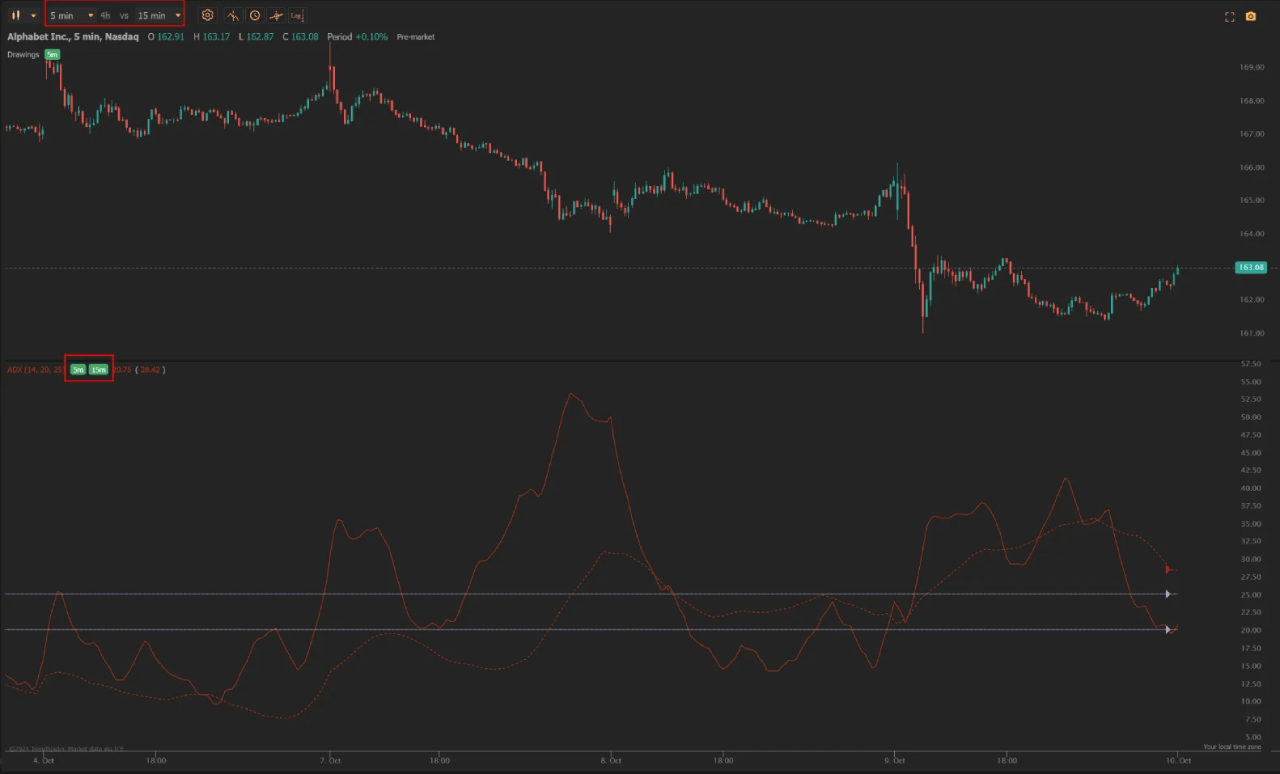Toggle the 15m badge on ADX indicator
This screenshot has width=1280, height=774.
[98, 370]
